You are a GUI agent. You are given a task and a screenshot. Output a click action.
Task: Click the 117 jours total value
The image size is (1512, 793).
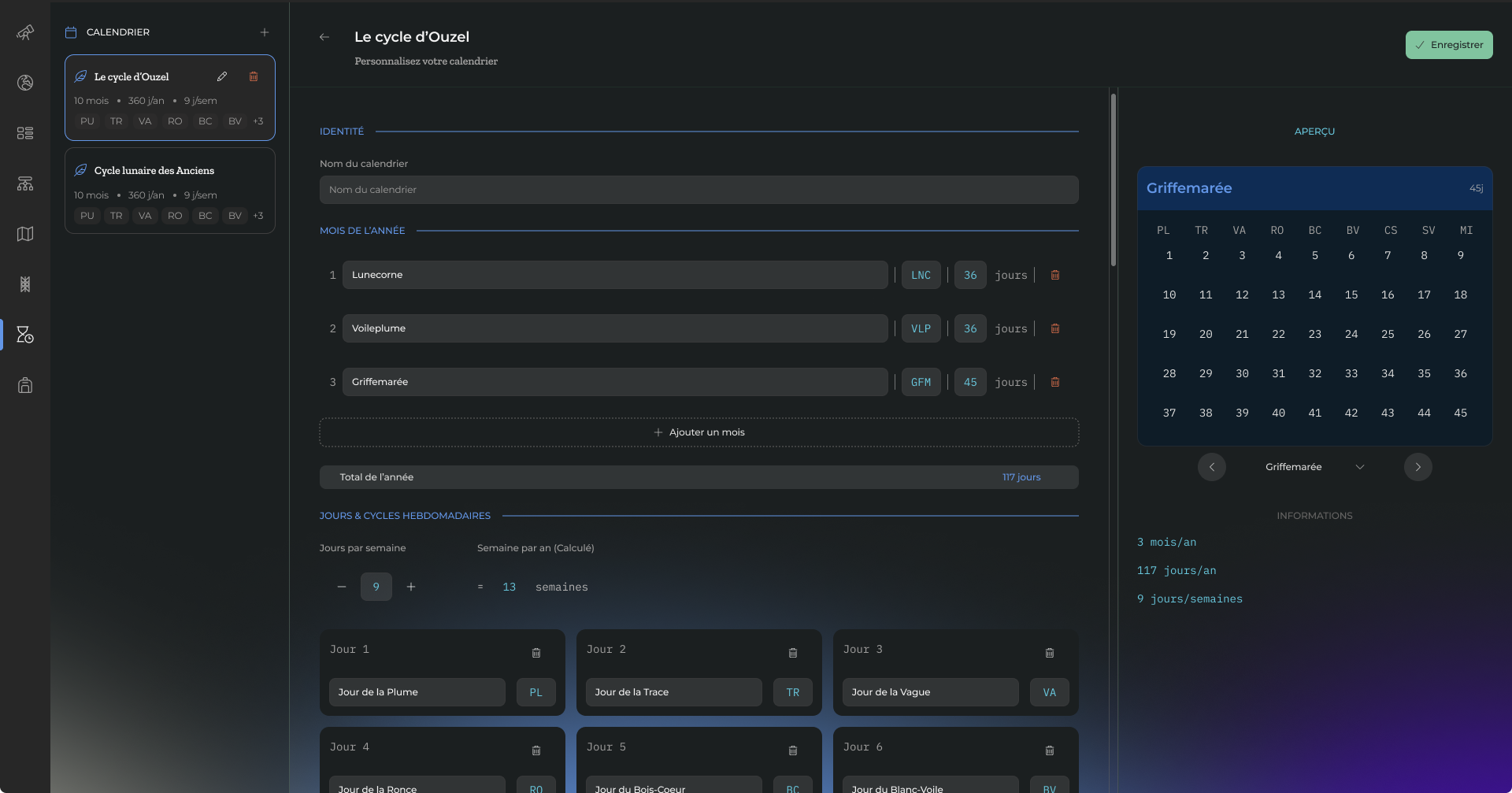click(1021, 477)
